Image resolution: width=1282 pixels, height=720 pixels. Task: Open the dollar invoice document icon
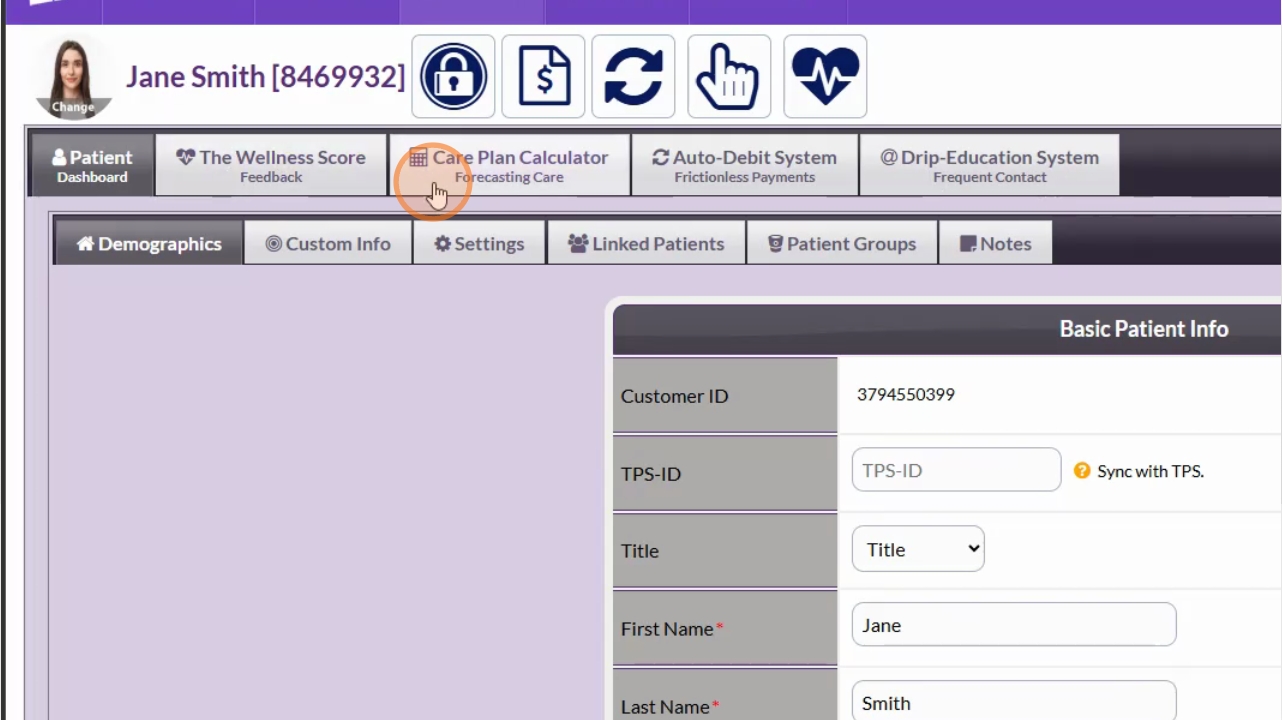(x=543, y=77)
